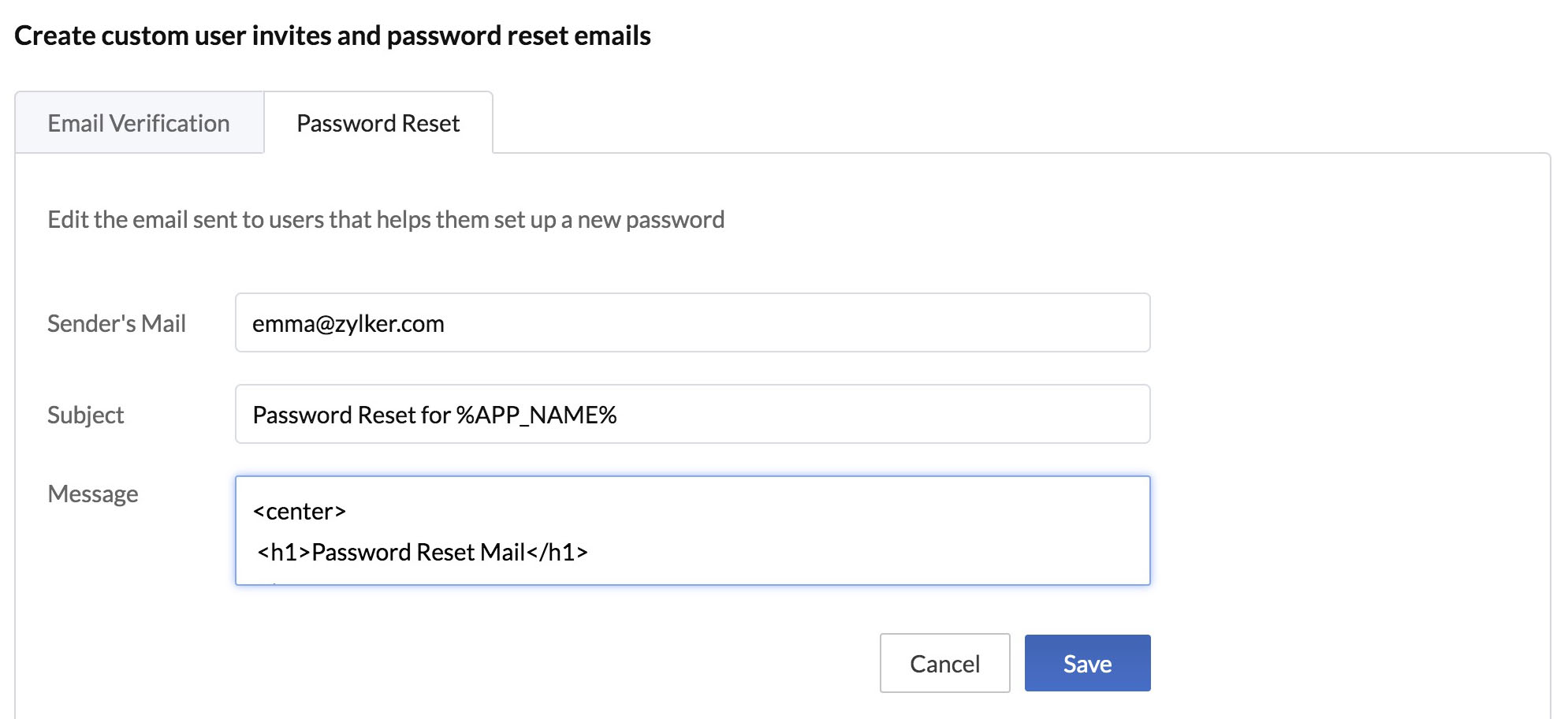Click the Message field label
The width and height of the screenshot is (1568, 719).
(x=93, y=494)
